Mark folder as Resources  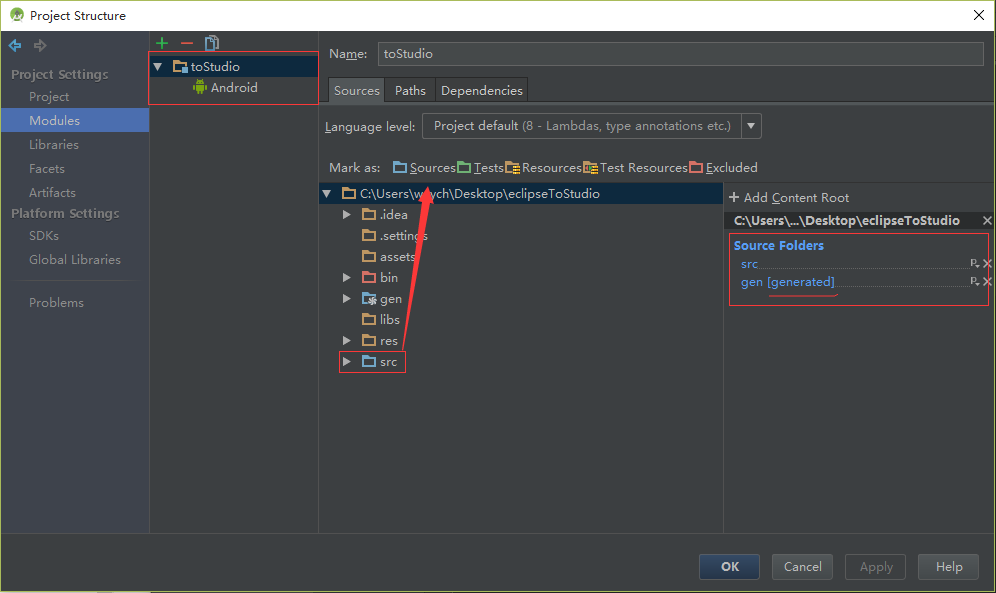pyautogui.click(x=544, y=168)
